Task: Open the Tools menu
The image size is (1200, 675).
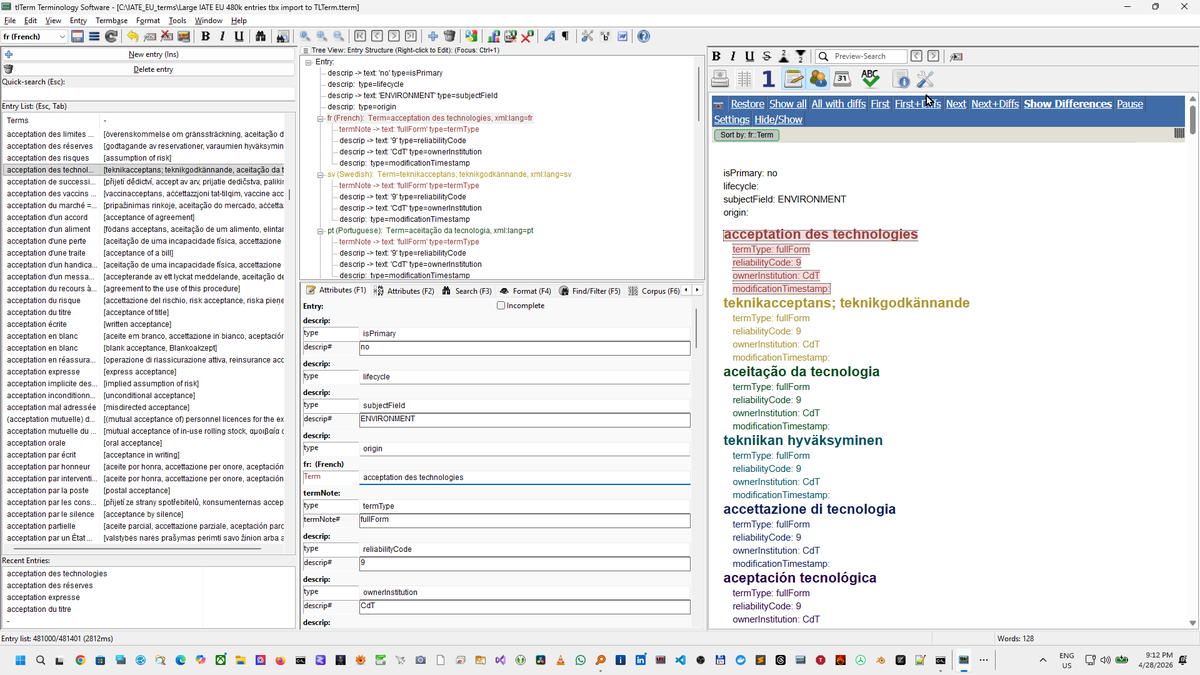Action: (x=178, y=20)
